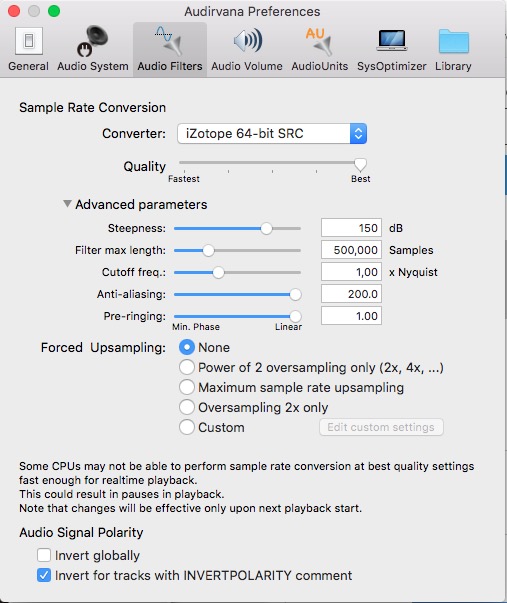Screen dimensions: 507x603
Task: Select Maximum sample rate upsampling
Action: tap(187, 387)
